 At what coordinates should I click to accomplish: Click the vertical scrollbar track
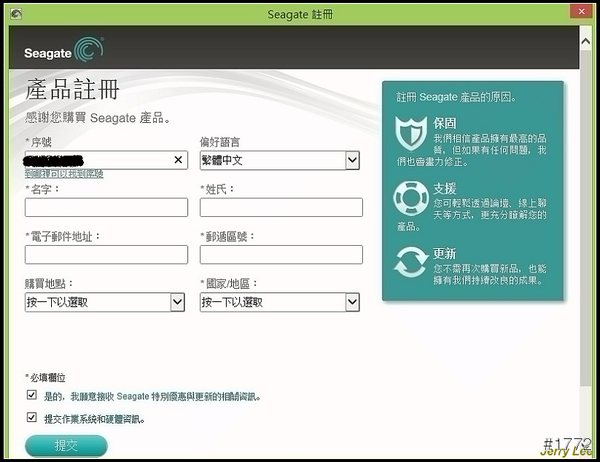[586, 250]
